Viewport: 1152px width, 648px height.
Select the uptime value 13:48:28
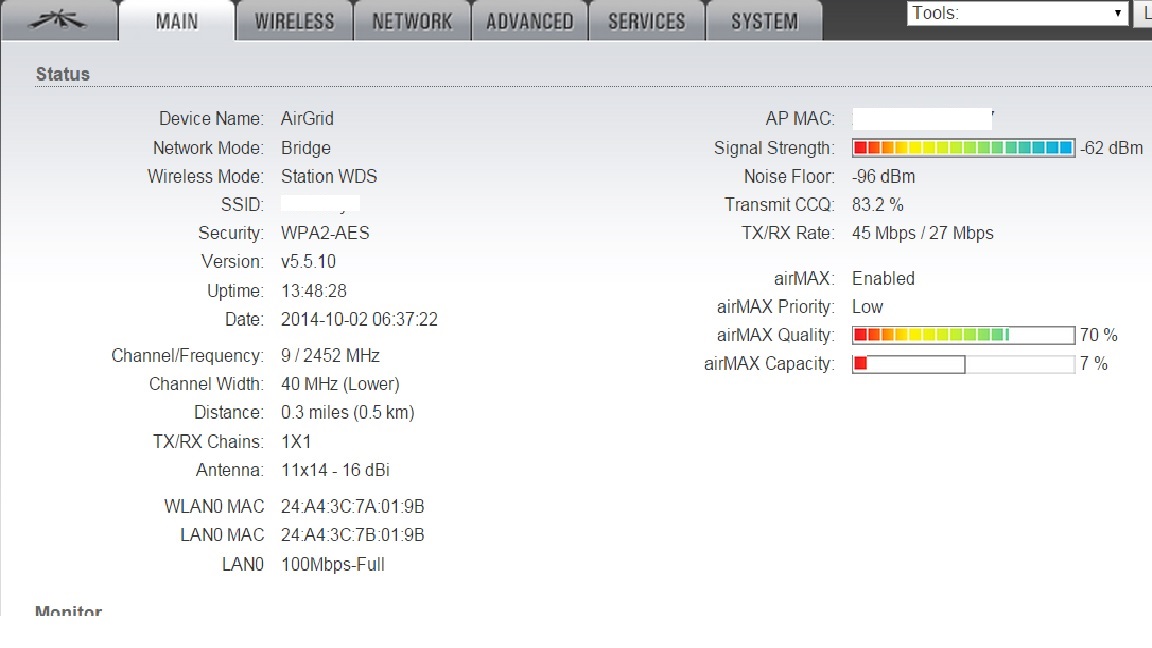(x=314, y=291)
